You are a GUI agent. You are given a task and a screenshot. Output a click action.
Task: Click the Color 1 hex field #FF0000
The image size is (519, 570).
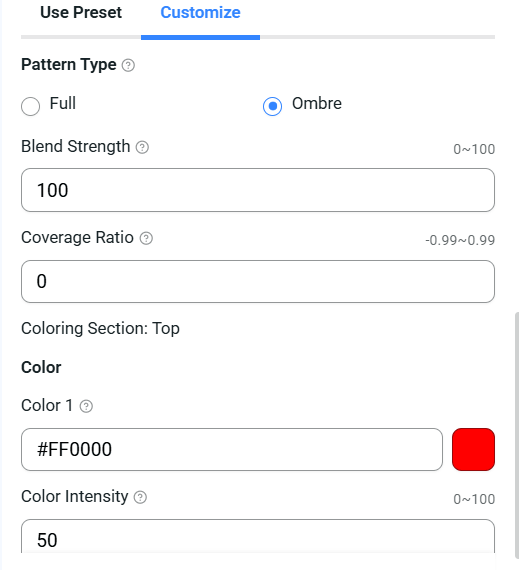coord(232,449)
